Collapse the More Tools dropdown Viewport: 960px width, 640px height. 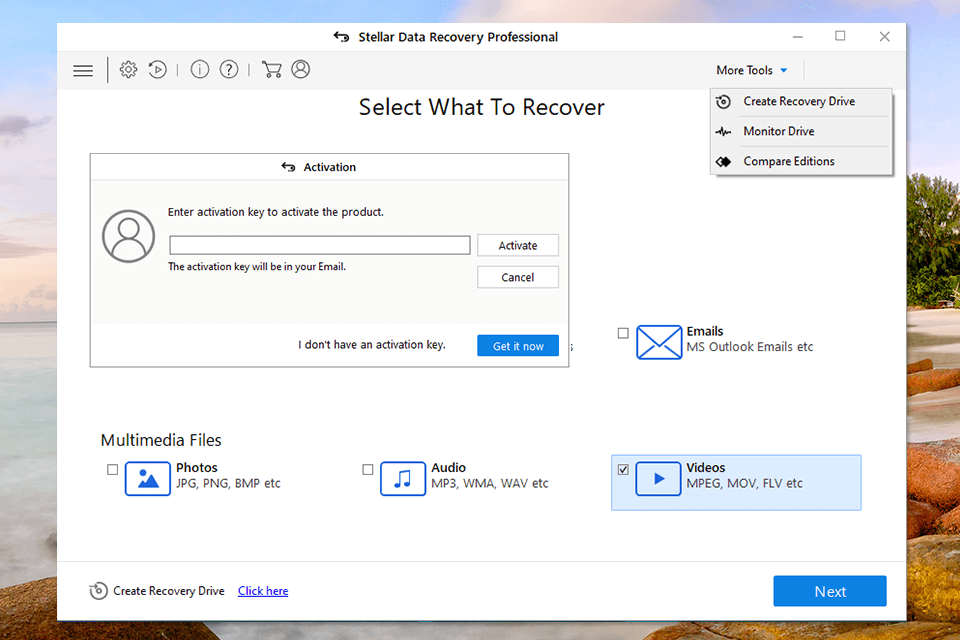click(x=752, y=71)
